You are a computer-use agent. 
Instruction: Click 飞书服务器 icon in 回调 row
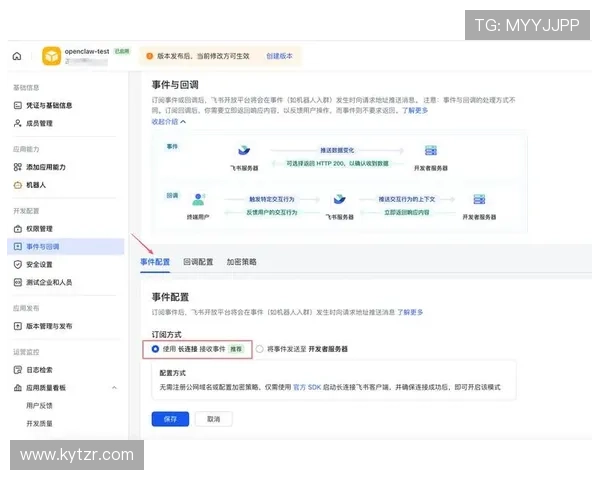339,199
